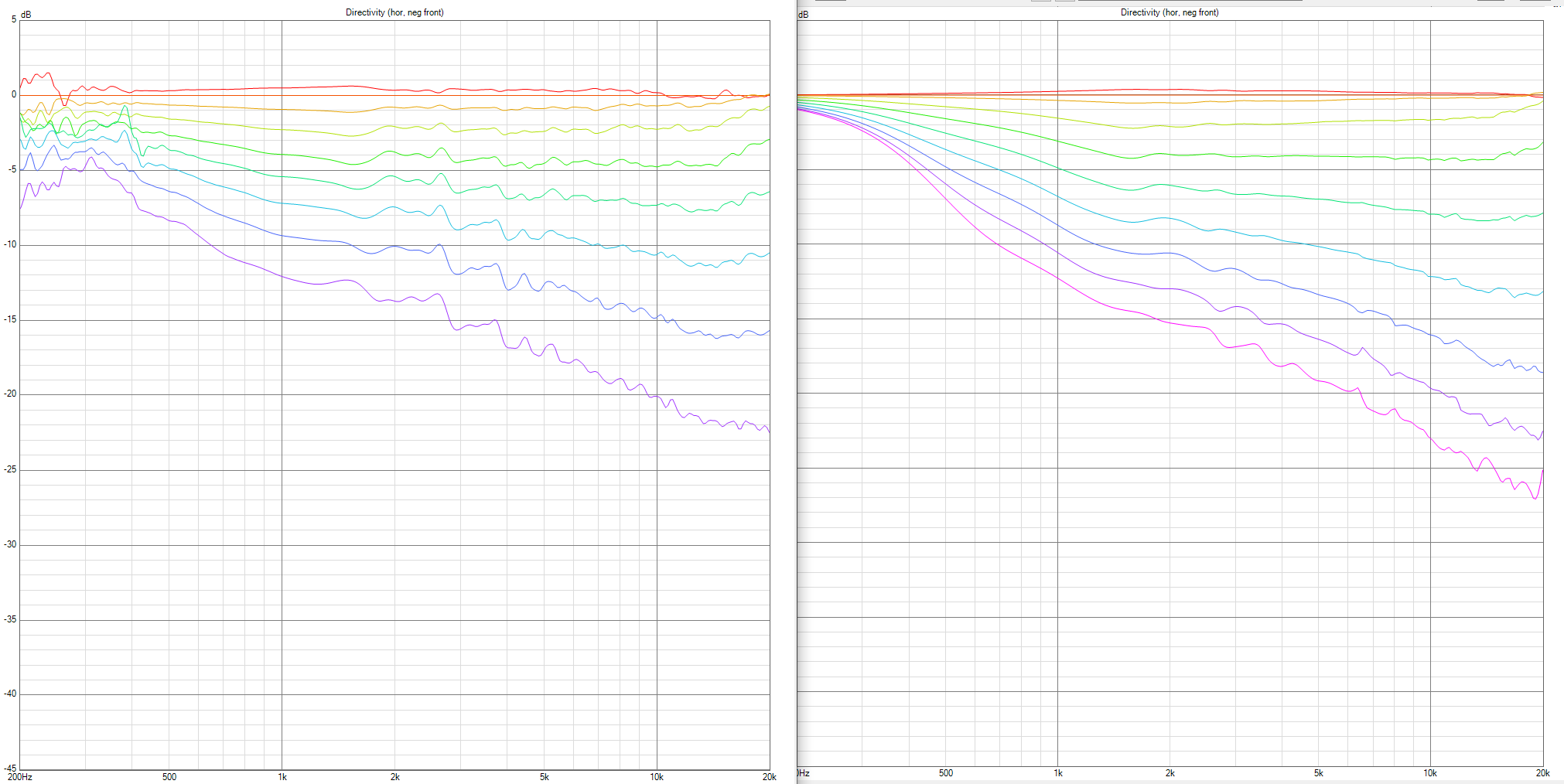Select the 200Hz label on left x-axis
This screenshot has height=784, width=1564.
pos(19,777)
